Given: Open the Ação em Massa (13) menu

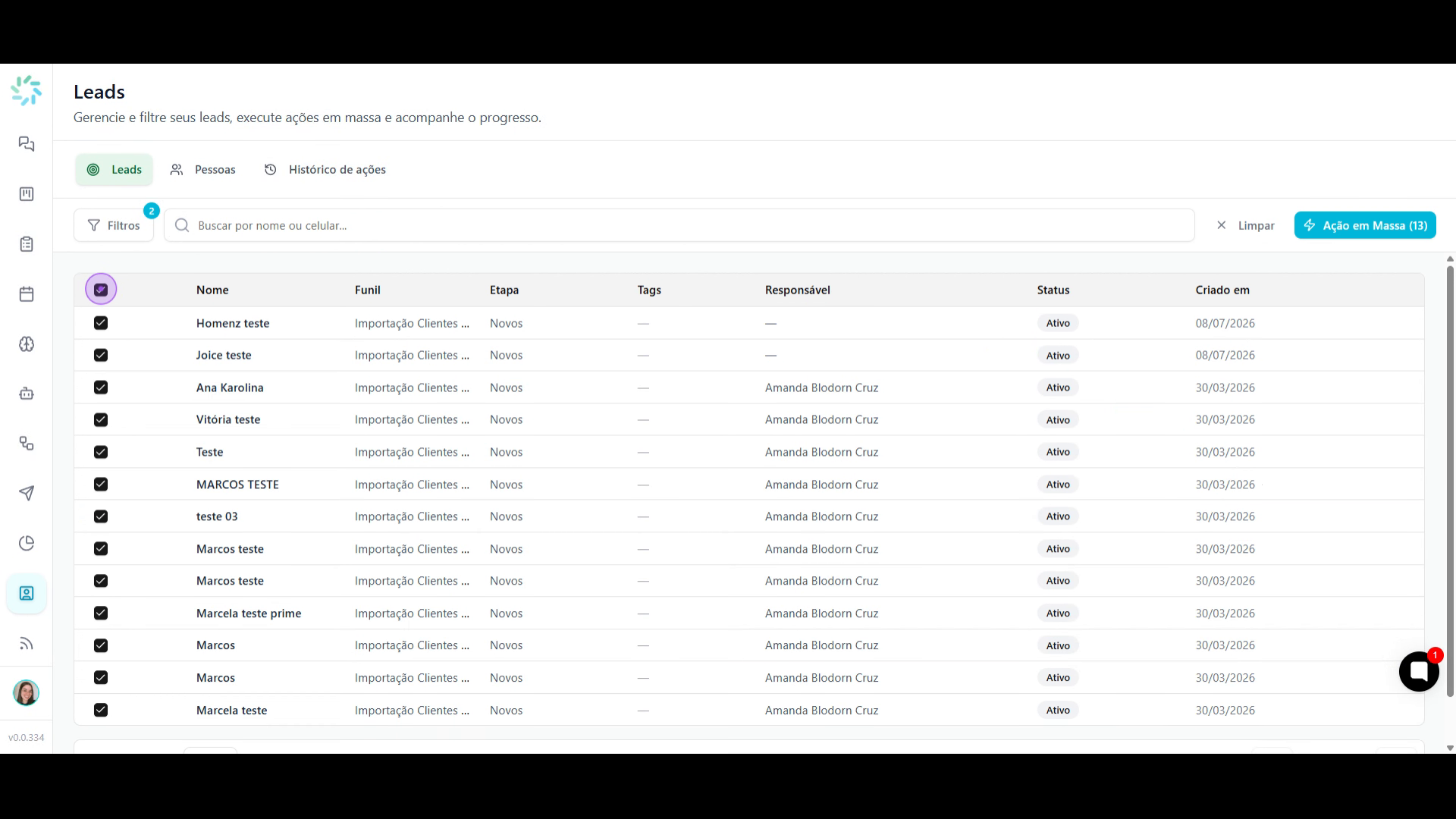Looking at the screenshot, I should [1365, 225].
